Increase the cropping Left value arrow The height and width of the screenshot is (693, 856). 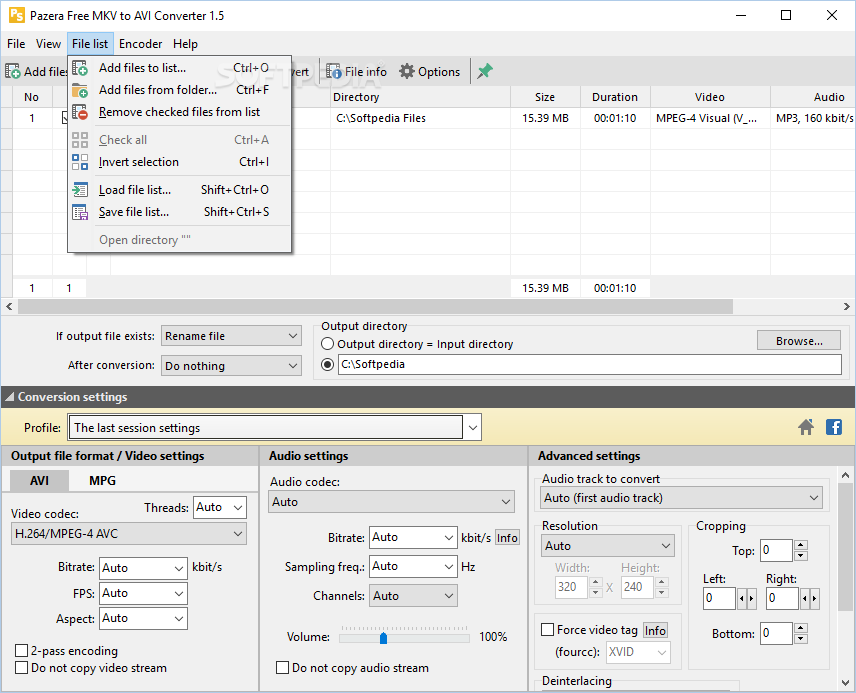tap(752, 599)
